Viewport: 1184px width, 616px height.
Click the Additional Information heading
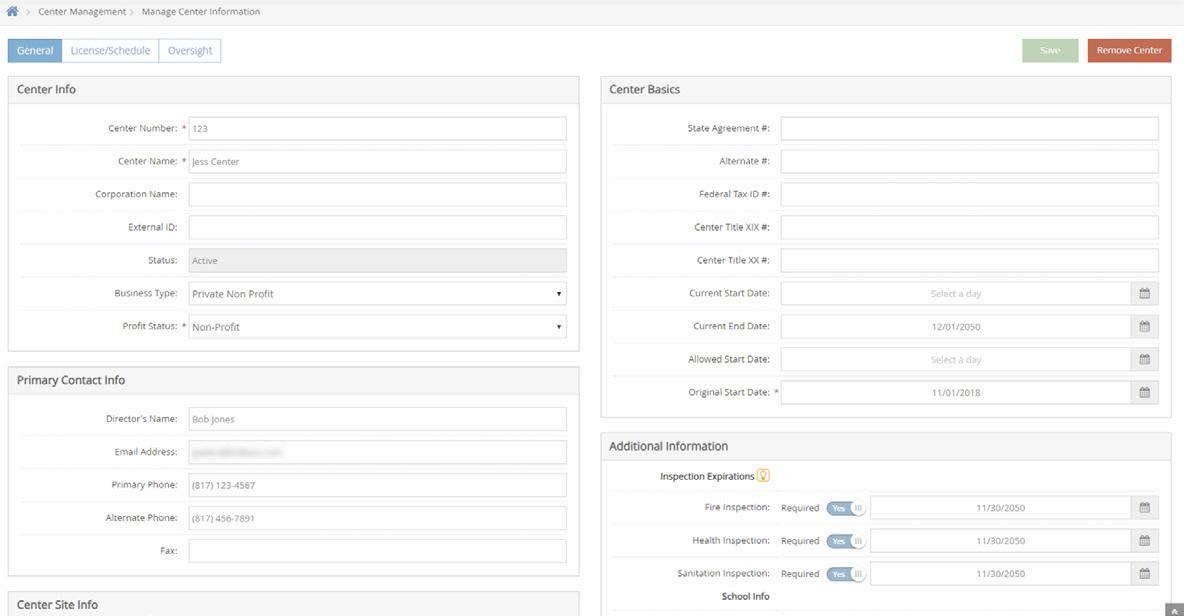(x=668, y=446)
